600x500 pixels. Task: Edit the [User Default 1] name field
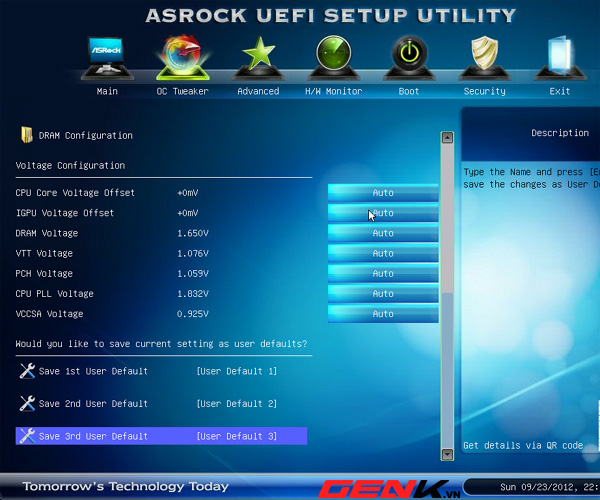236,371
